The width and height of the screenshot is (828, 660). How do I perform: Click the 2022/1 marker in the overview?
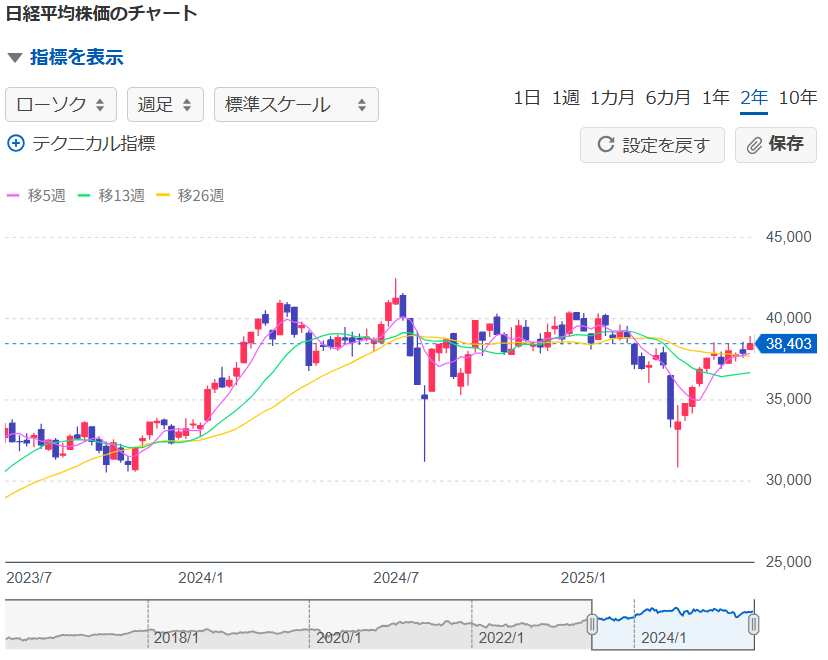(501, 638)
